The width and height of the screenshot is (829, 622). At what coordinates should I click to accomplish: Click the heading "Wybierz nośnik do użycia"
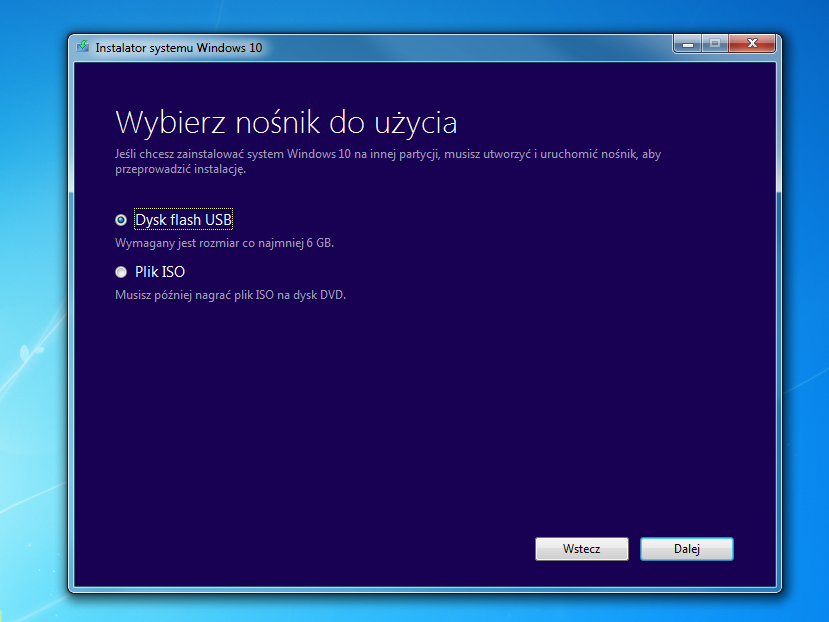point(286,123)
